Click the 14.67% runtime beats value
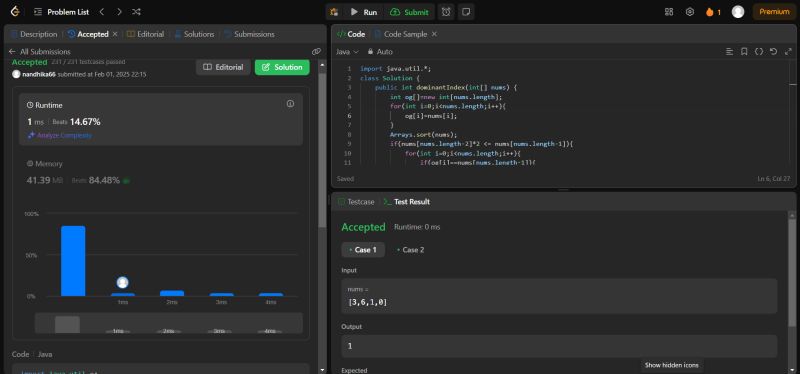Image resolution: width=800 pixels, height=374 pixels. [x=85, y=122]
